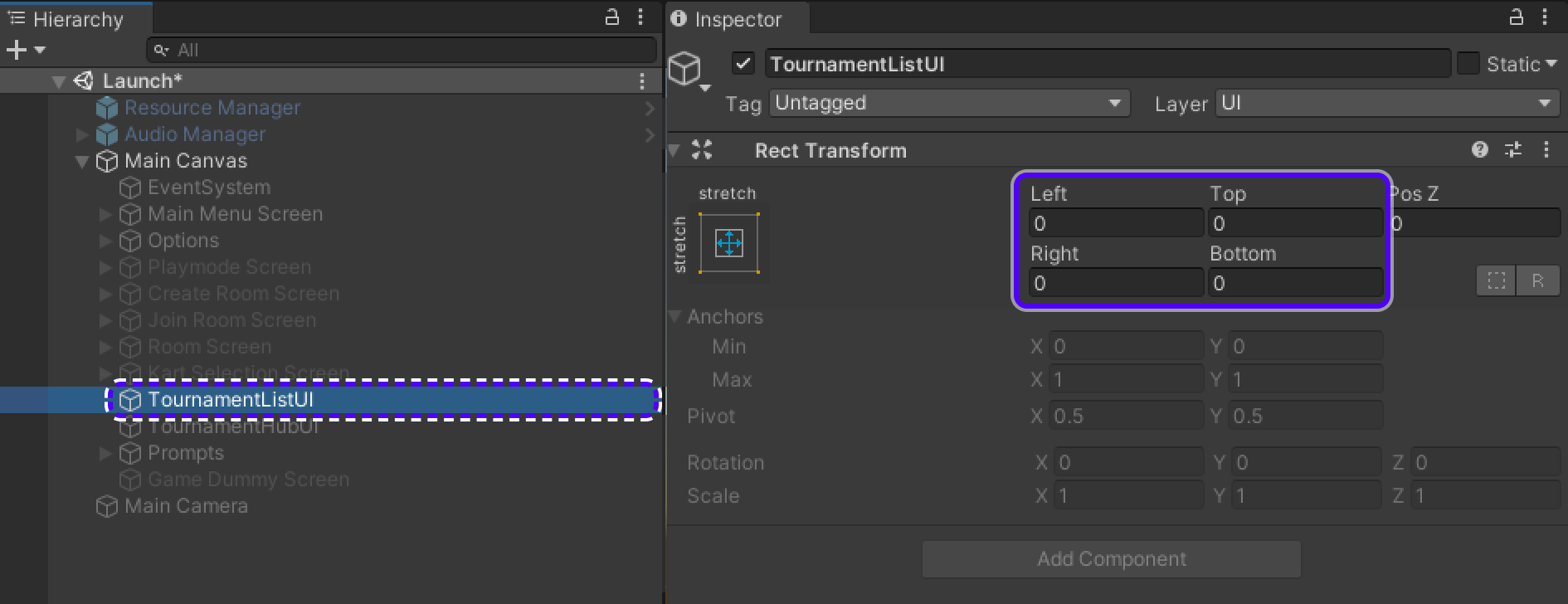Click the Hierarchy search field
The width and height of the screenshot is (1568, 604).
coord(402,51)
